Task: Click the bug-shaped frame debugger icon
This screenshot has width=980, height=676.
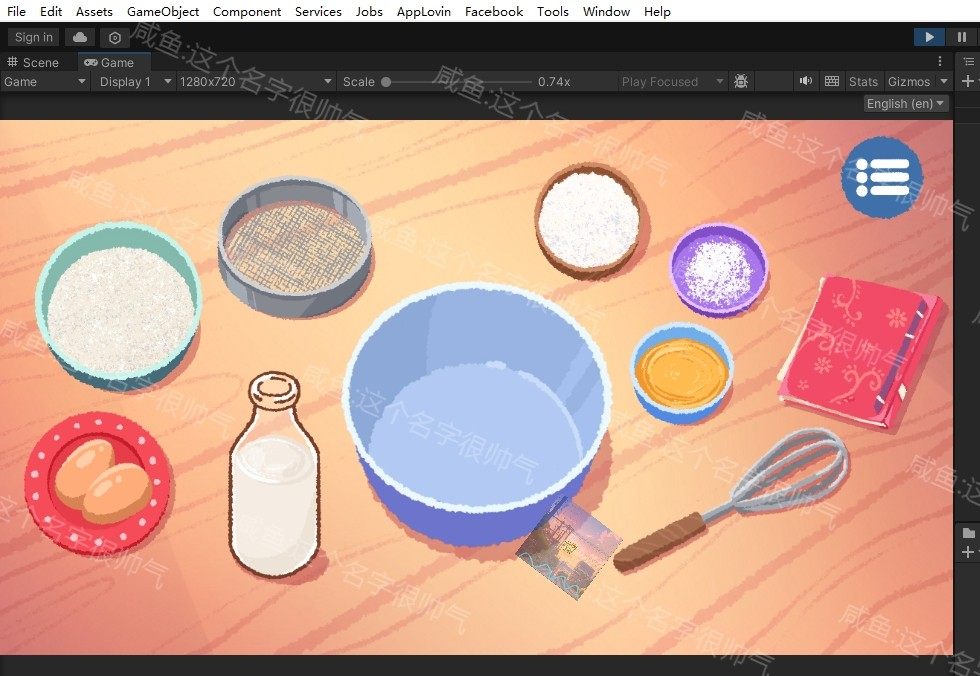Action: (741, 81)
